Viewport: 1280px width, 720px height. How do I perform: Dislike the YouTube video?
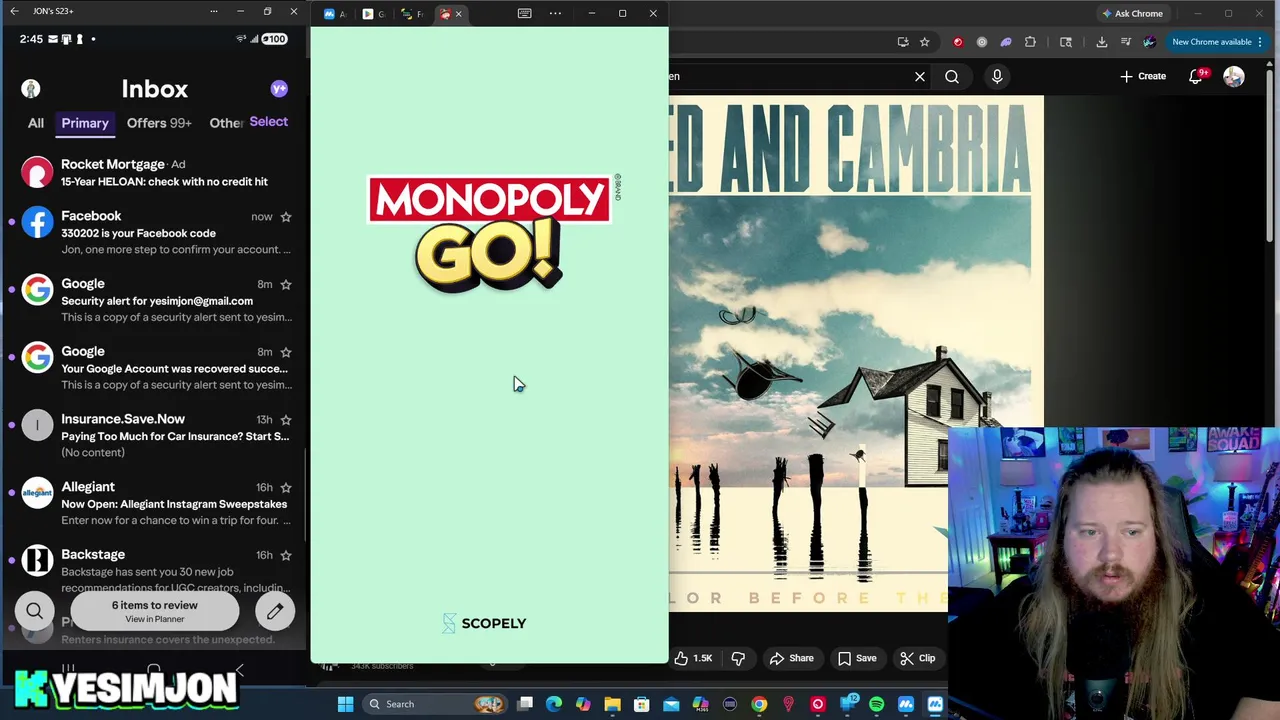tap(738, 658)
